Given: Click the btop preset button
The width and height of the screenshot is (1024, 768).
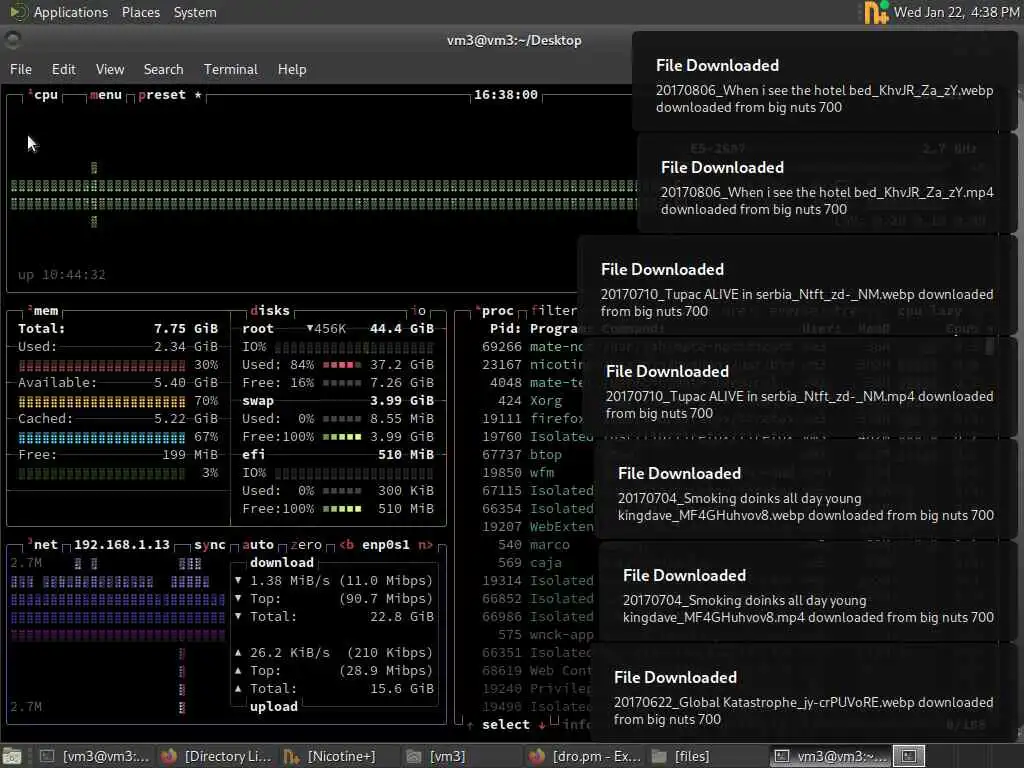Looking at the screenshot, I should tap(170, 95).
